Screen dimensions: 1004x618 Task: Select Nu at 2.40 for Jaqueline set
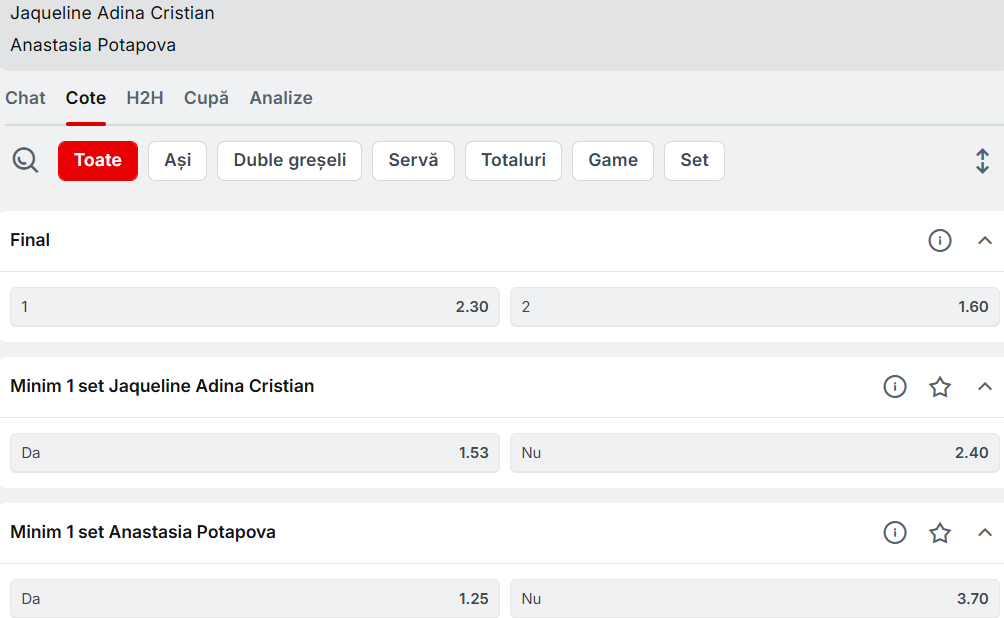click(x=755, y=453)
